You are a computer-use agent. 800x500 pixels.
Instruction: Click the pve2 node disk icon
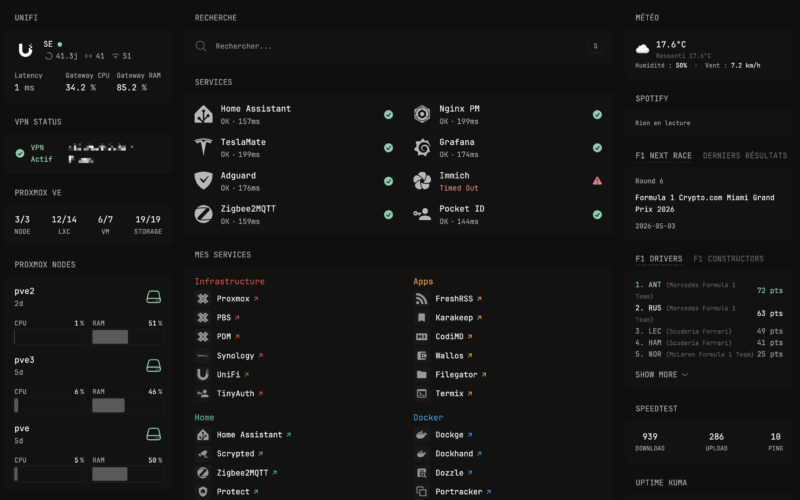[154, 297]
